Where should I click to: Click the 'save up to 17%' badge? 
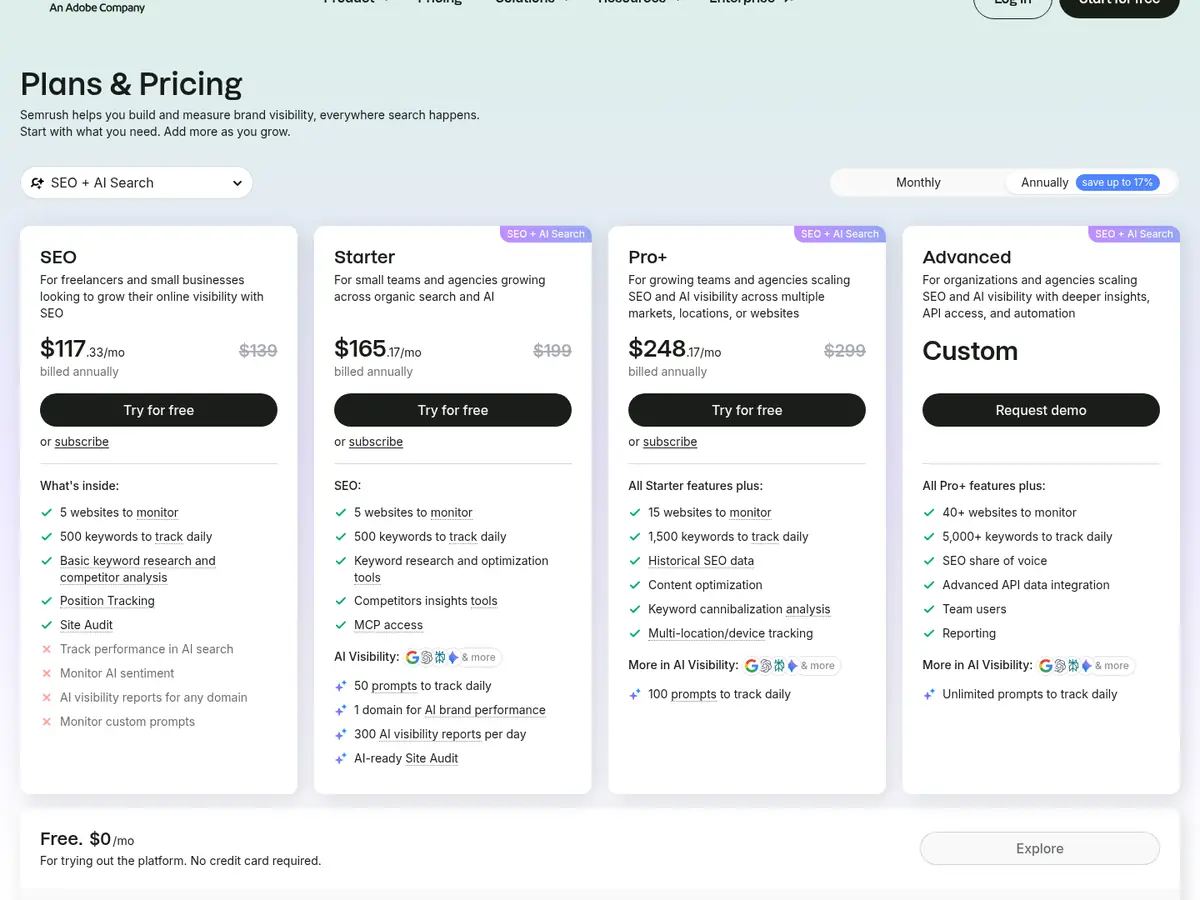point(1117,182)
